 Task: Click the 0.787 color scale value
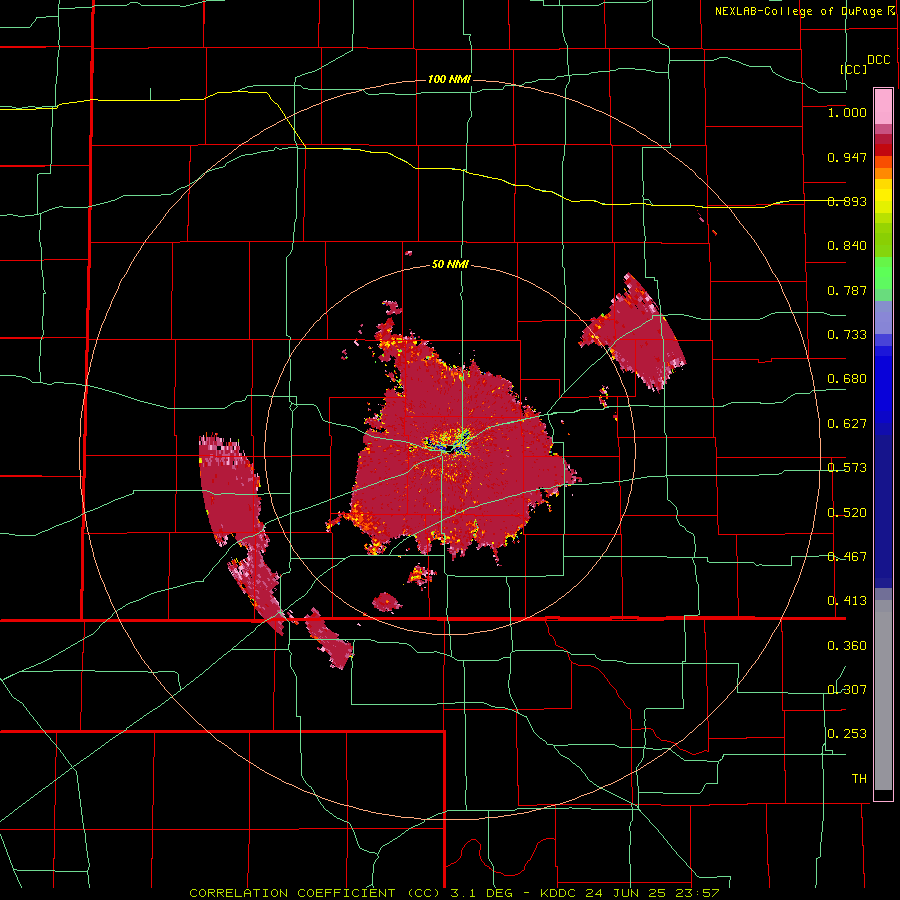[x=847, y=290]
